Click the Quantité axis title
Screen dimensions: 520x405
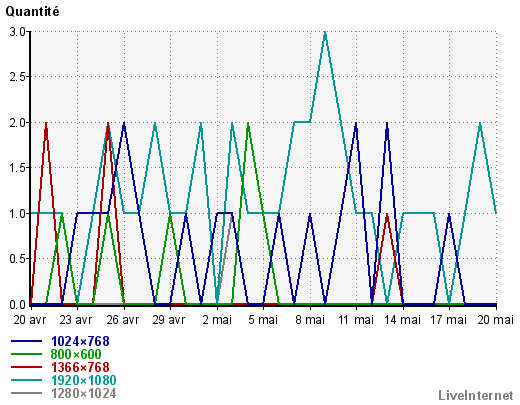point(32,12)
